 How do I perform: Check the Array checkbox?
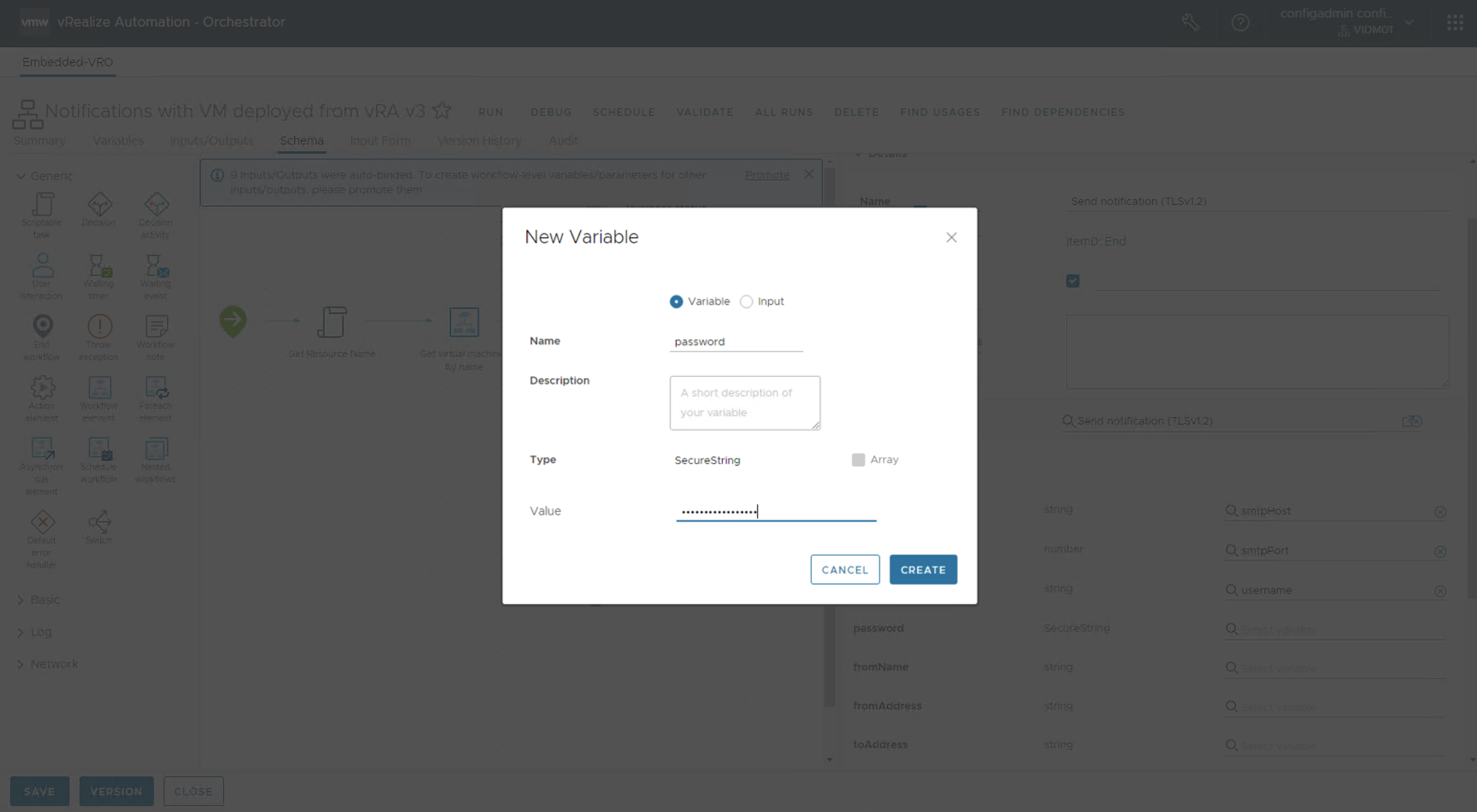tap(858, 460)
